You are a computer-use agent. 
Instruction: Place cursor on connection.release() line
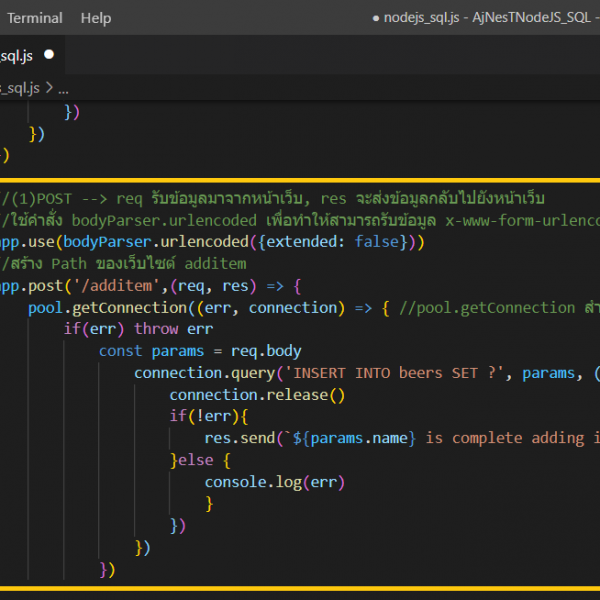(256, 395)
